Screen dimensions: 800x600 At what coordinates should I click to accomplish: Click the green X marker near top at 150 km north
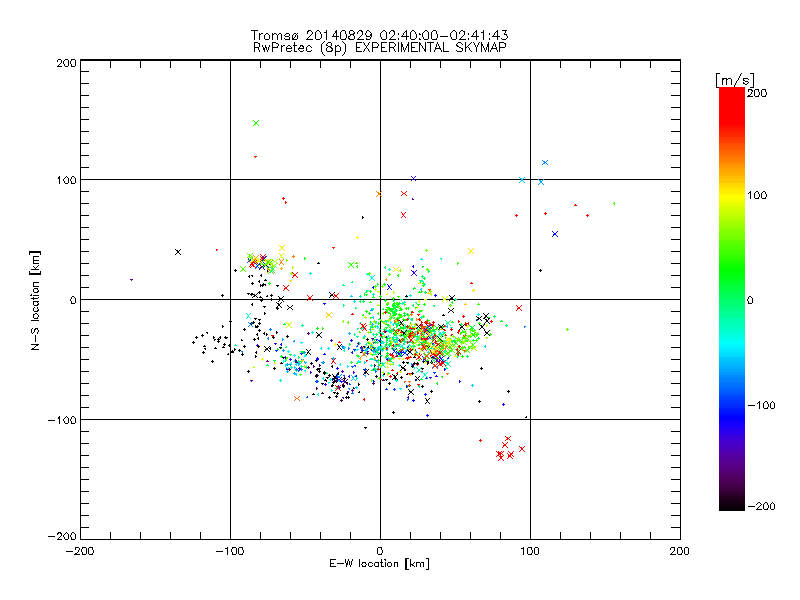[256, 123]
